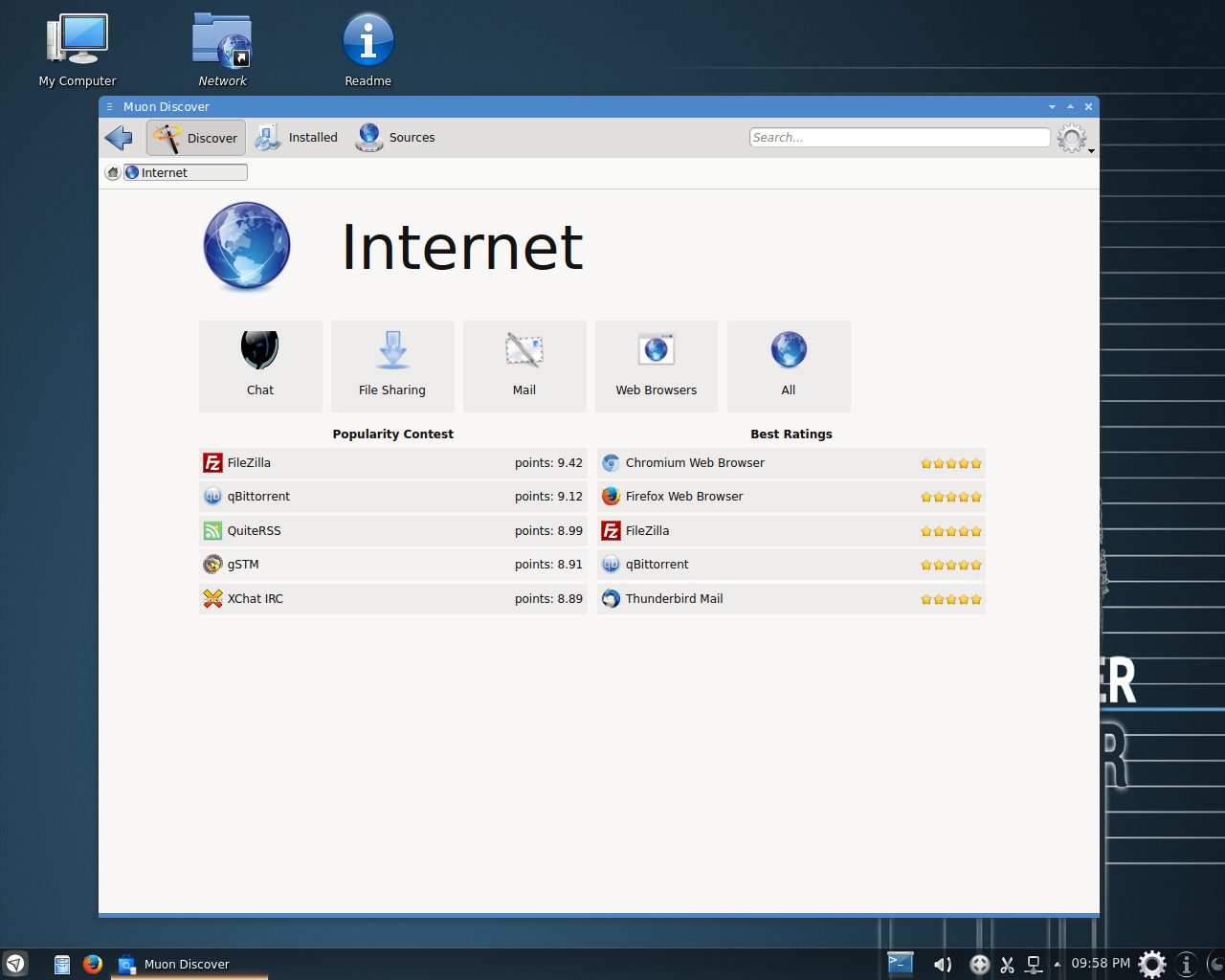The width and height of the screenshot is (1225, 980).
Task: Click the clock showing 09:58 PM
Action: point(1101,964)
